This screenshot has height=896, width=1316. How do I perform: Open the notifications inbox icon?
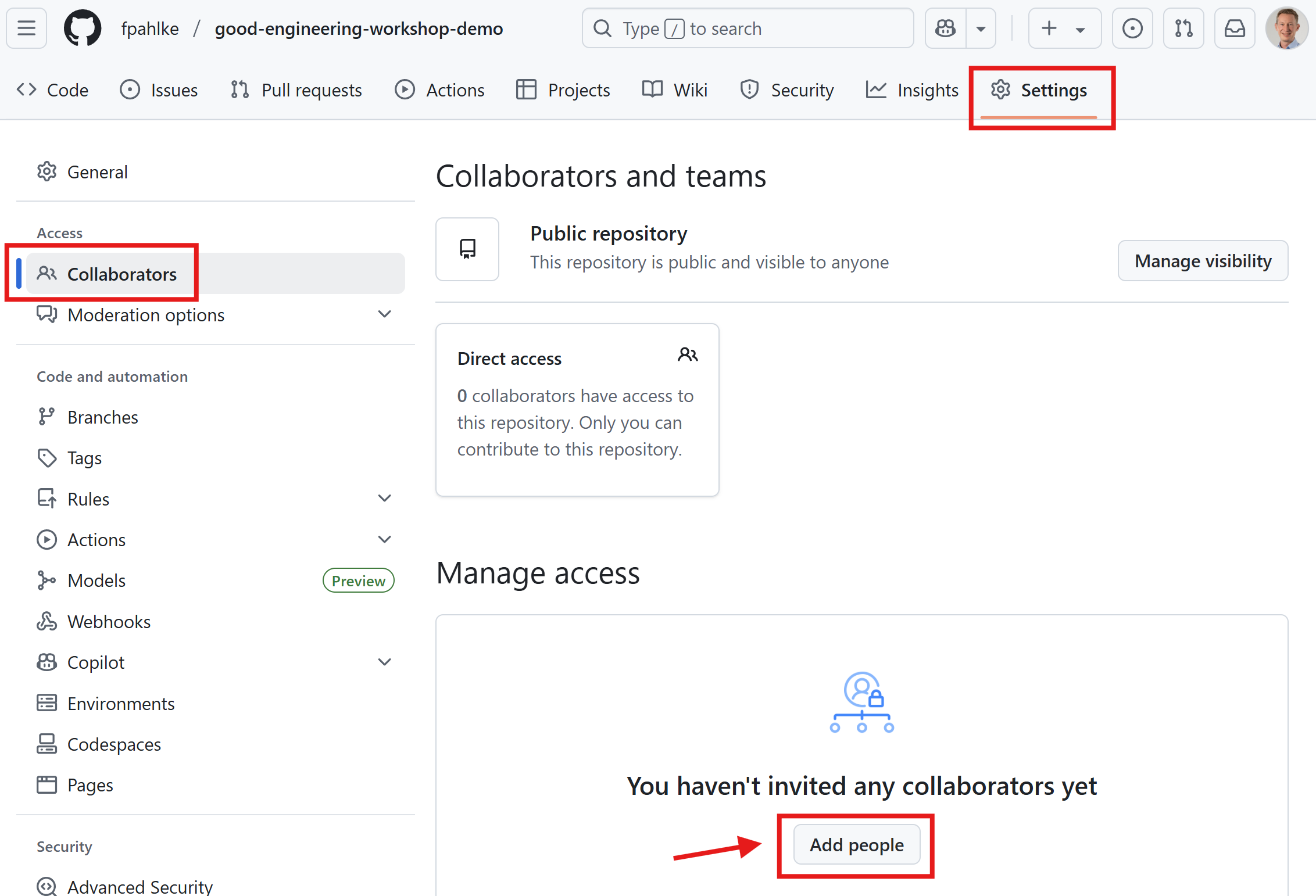tap(1234, 28)
